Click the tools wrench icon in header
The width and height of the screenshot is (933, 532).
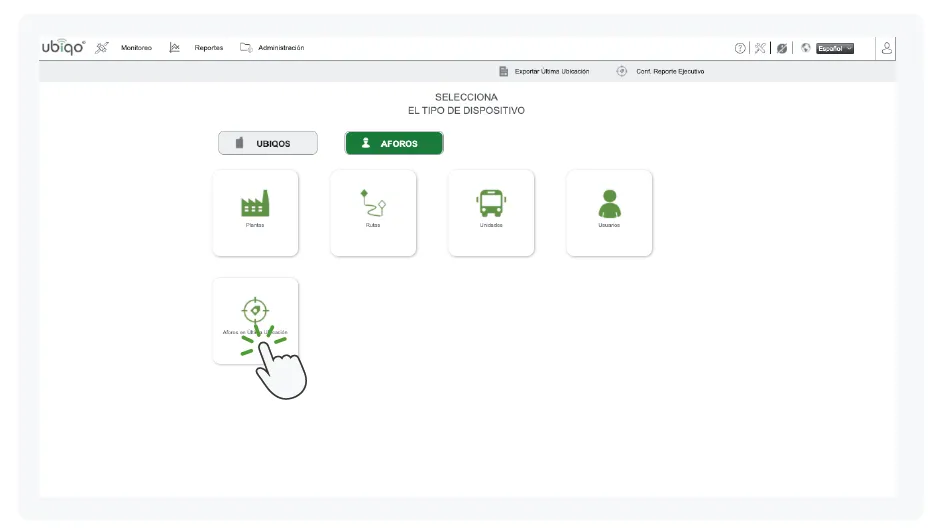pyautogui.click(x=760, y=48)
